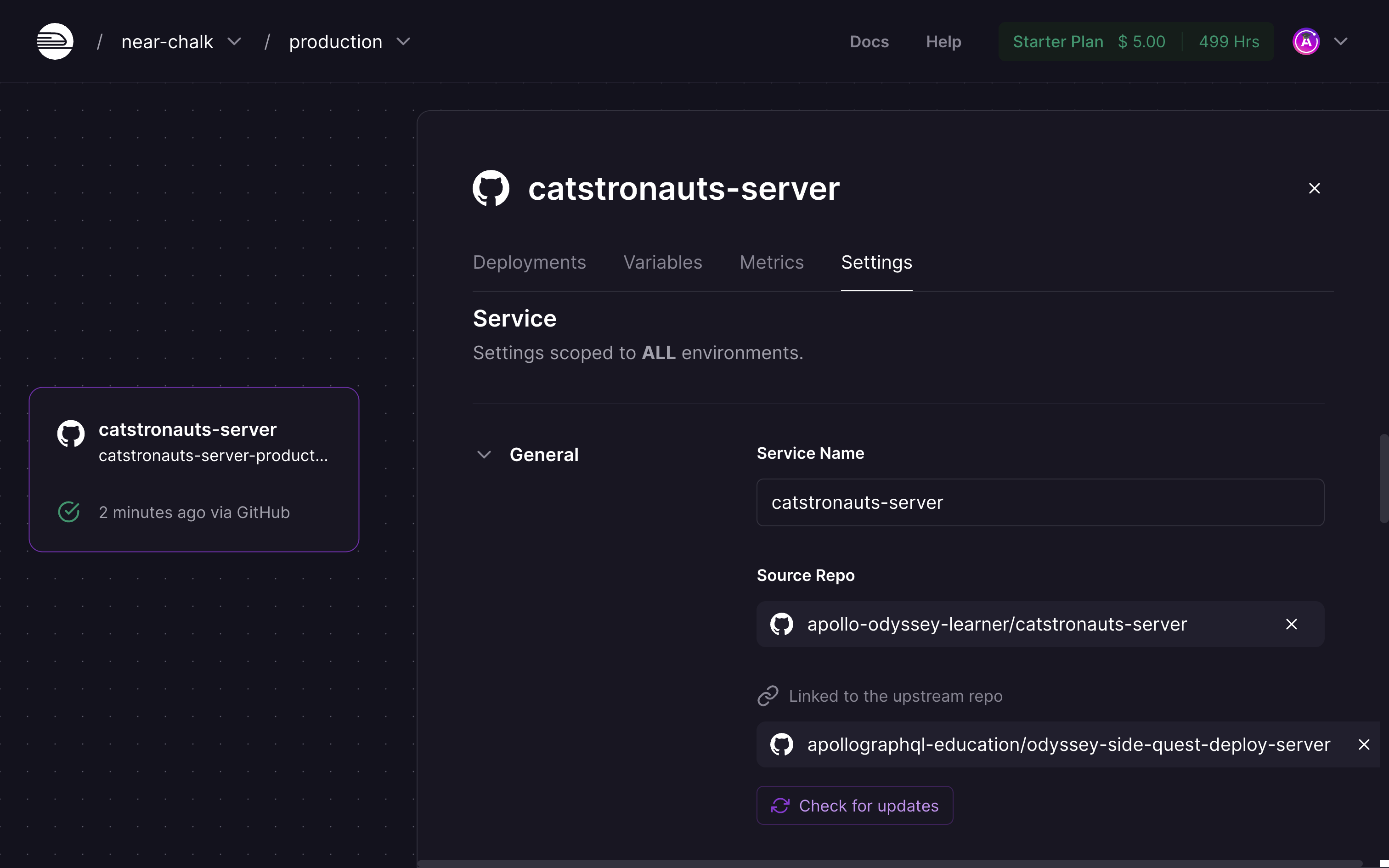Screen dimensions: 1389x868
Task: Open the Docs page
Action: 870,41
